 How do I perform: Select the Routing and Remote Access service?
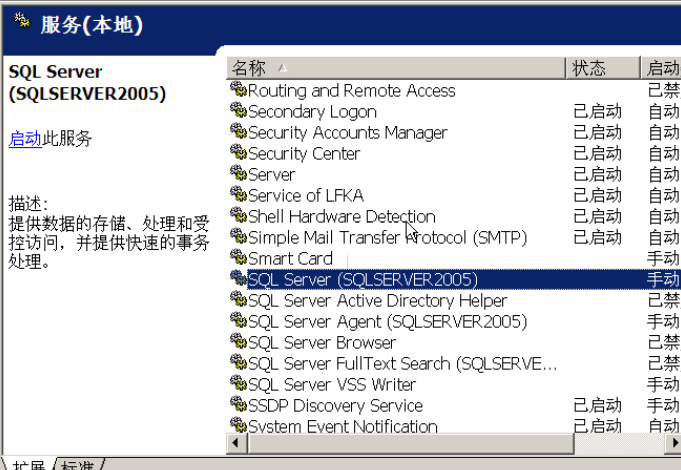point(351,90)
